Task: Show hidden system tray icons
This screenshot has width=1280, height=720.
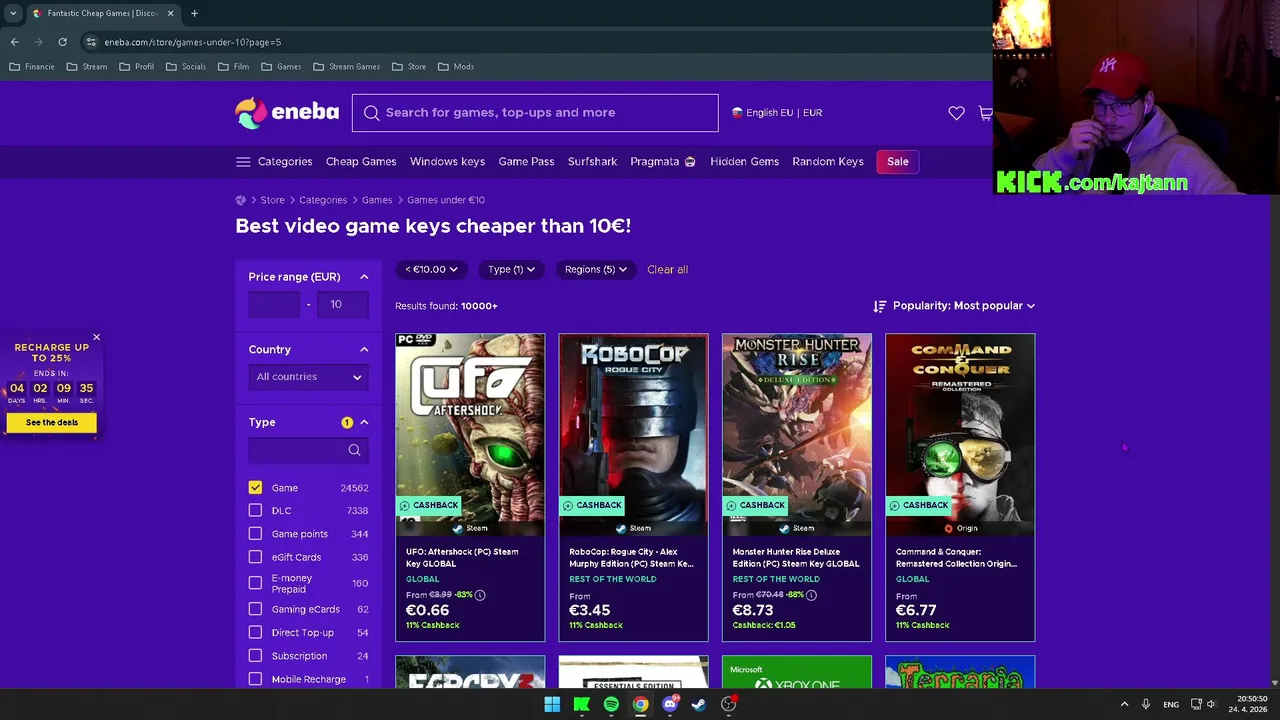Action: (x=1124, y=704)
